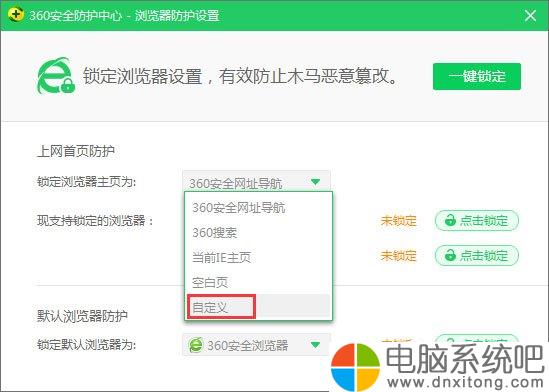
Task: Click the locked IE browser icon
Action: pos(56,76)
